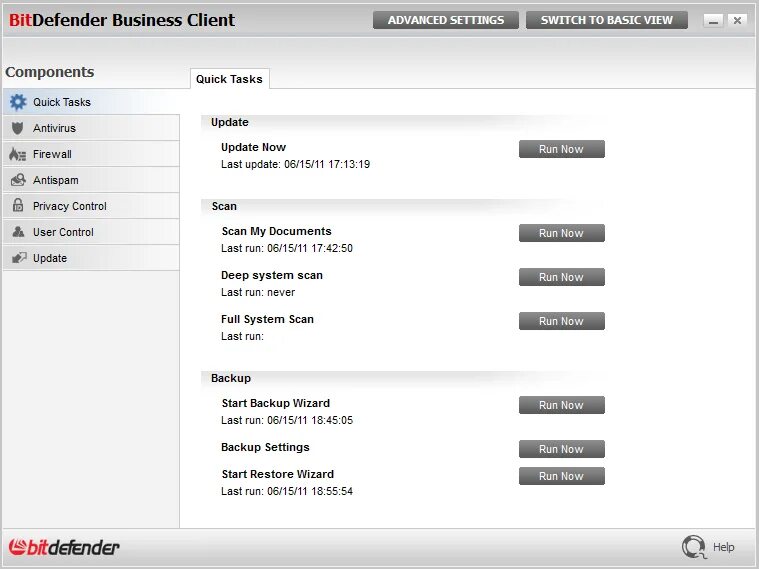Click the 'Update Now' task title
The image size is (759, 569).
pyautogui.click(x=254, y=147)
